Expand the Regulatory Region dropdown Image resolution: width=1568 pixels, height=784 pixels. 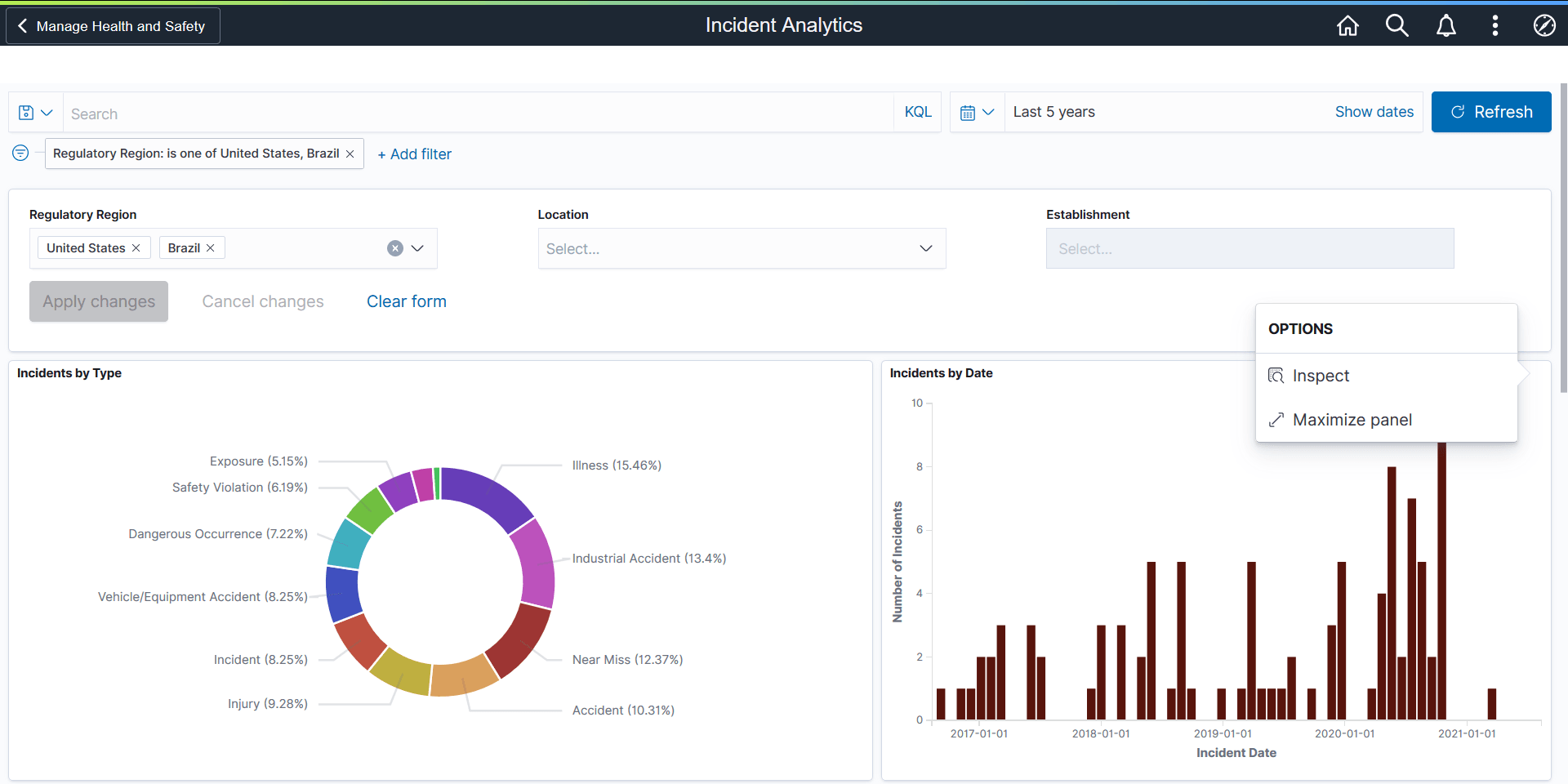pyautogui.click(x=417, y=248)
